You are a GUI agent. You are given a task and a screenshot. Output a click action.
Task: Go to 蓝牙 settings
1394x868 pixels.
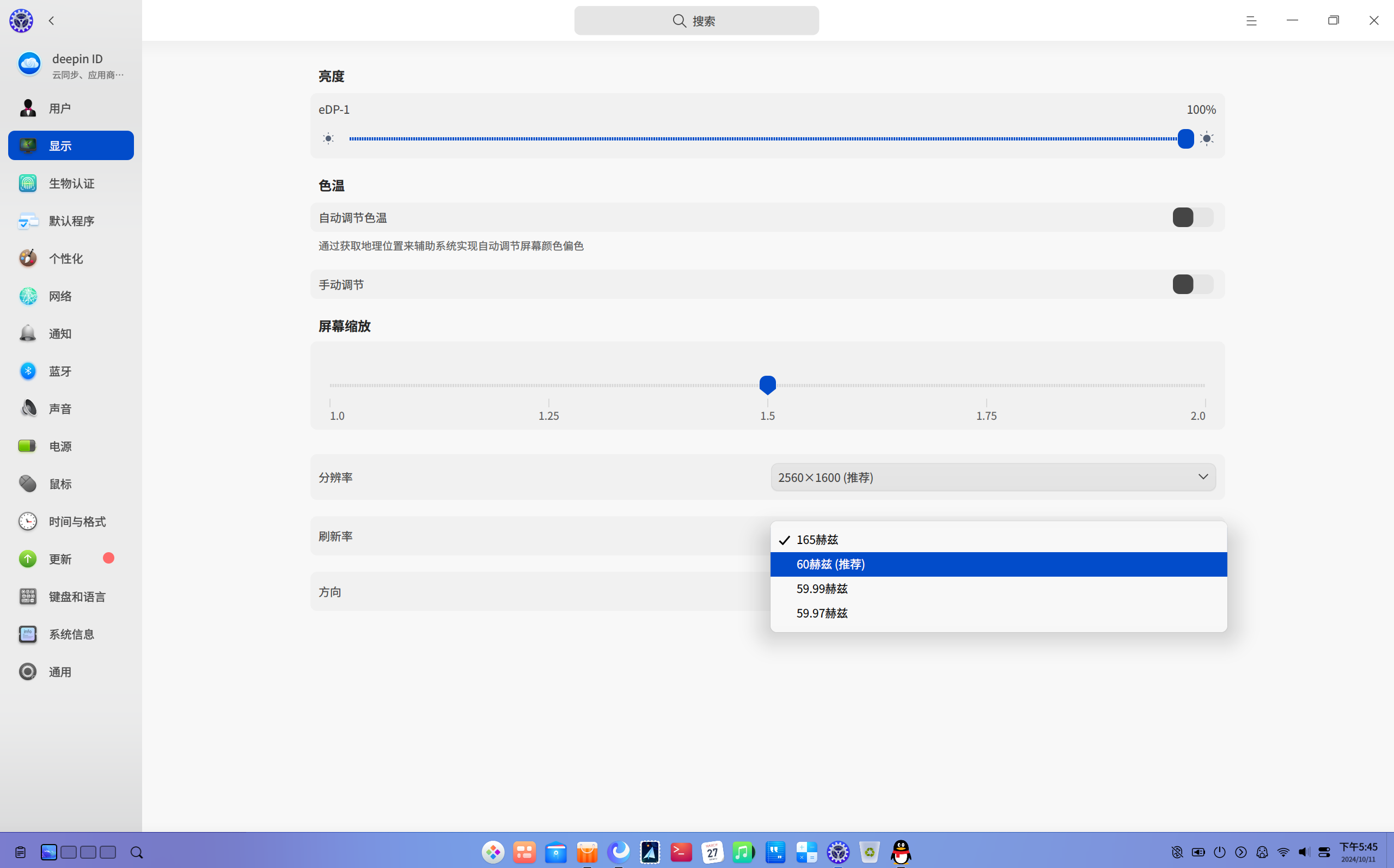click(x=71, y=371)
